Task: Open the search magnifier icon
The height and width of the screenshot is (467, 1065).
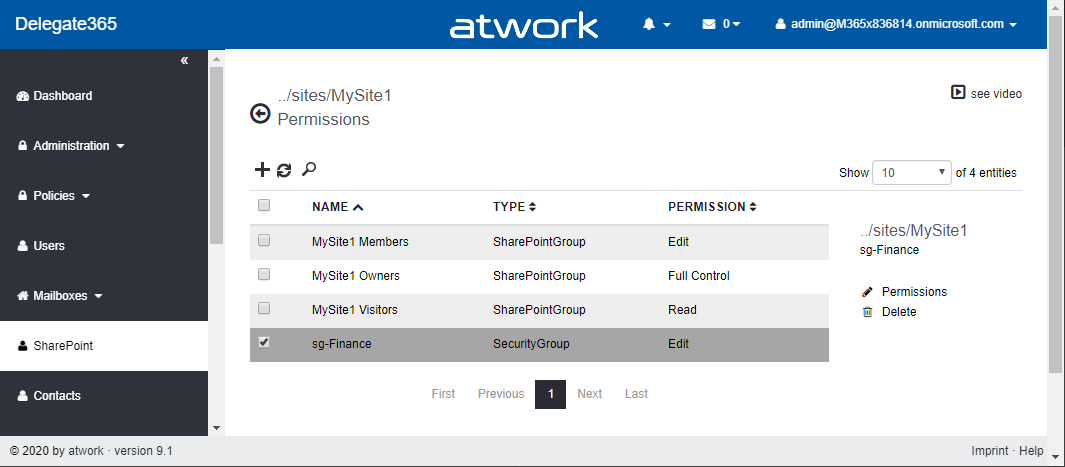Action: [309, 169]
